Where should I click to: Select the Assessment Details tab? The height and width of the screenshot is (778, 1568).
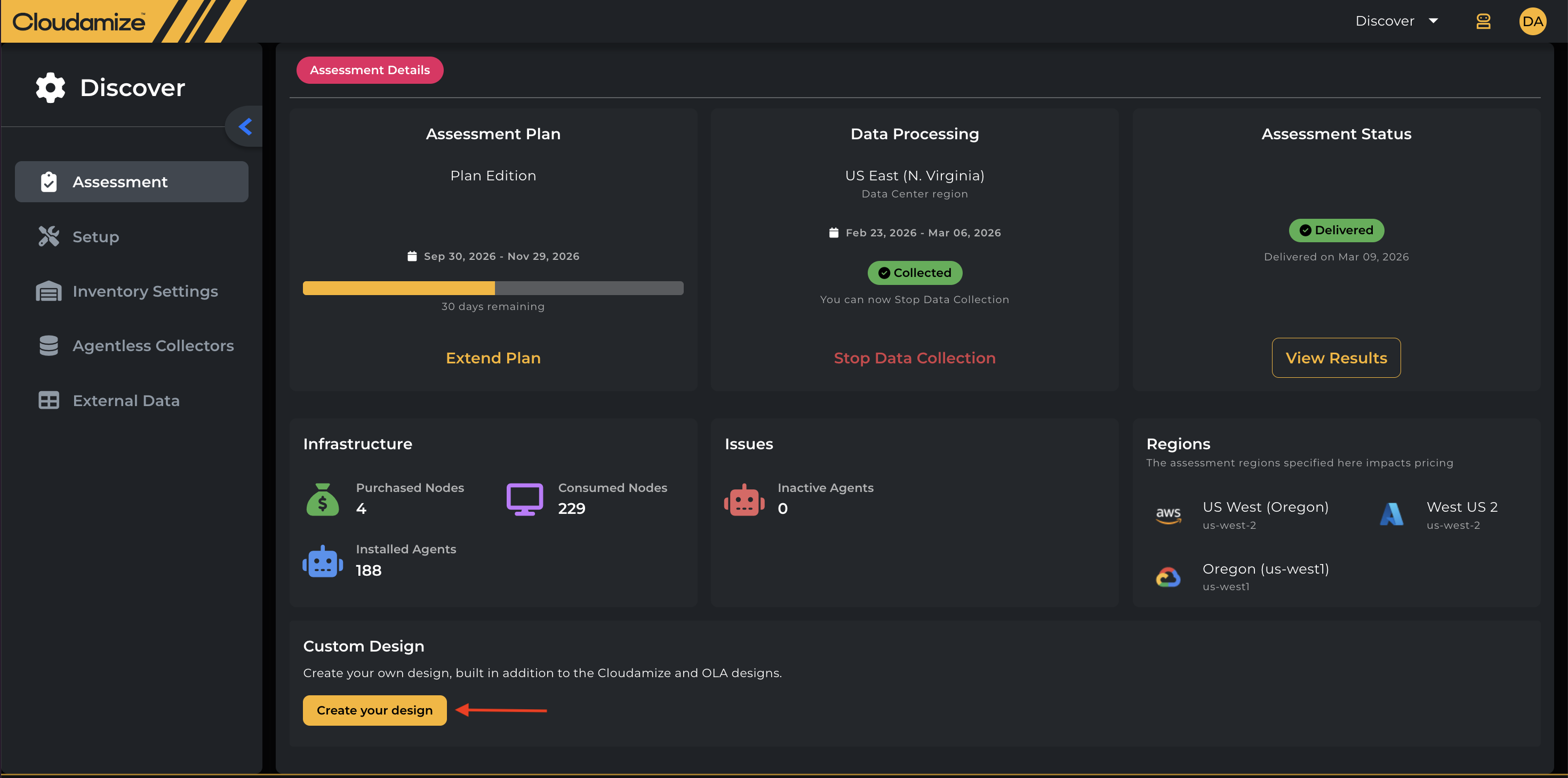(x=370, y=70)
